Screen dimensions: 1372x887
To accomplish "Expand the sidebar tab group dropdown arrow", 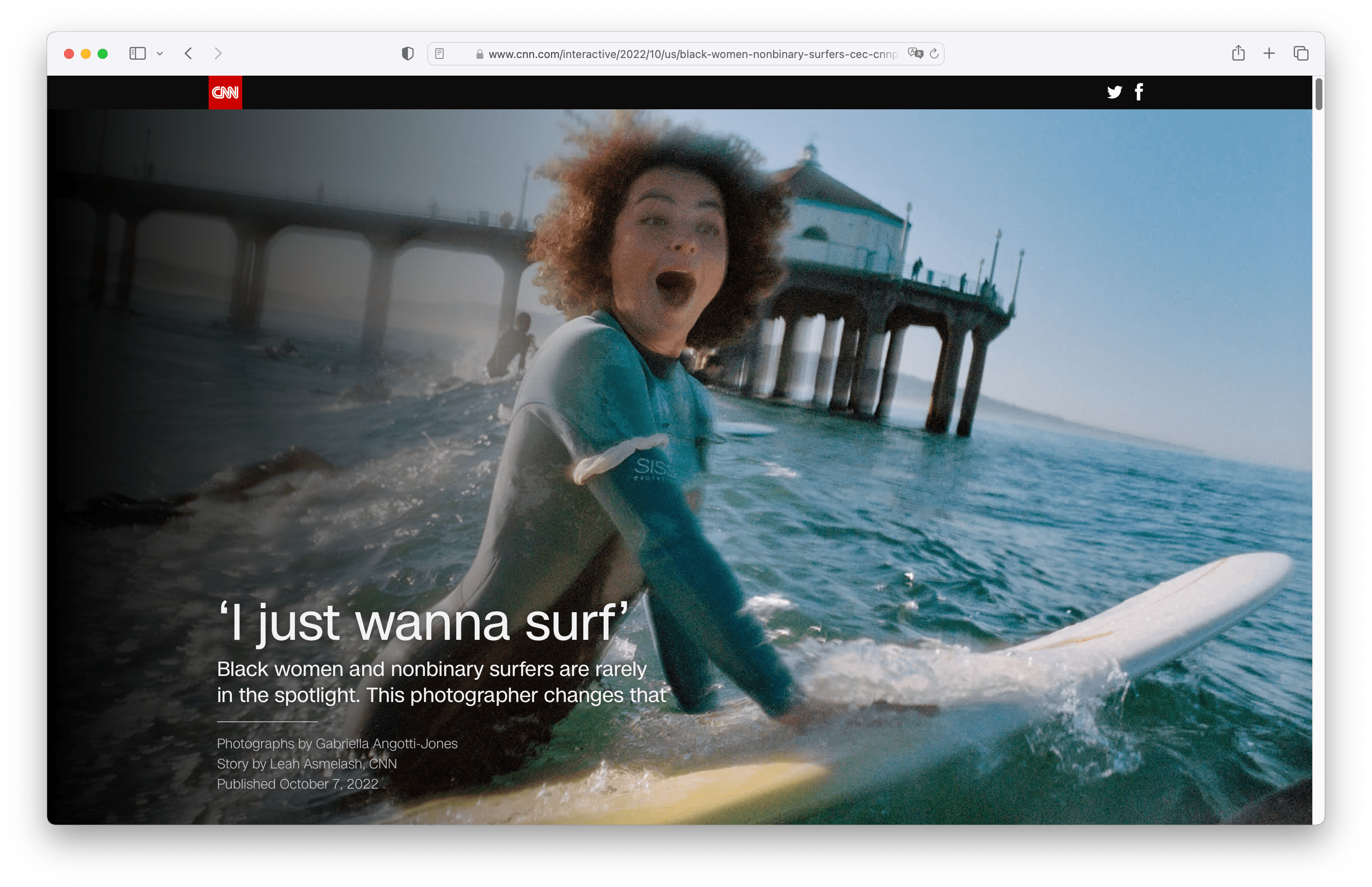I will [x=160, y=53].
